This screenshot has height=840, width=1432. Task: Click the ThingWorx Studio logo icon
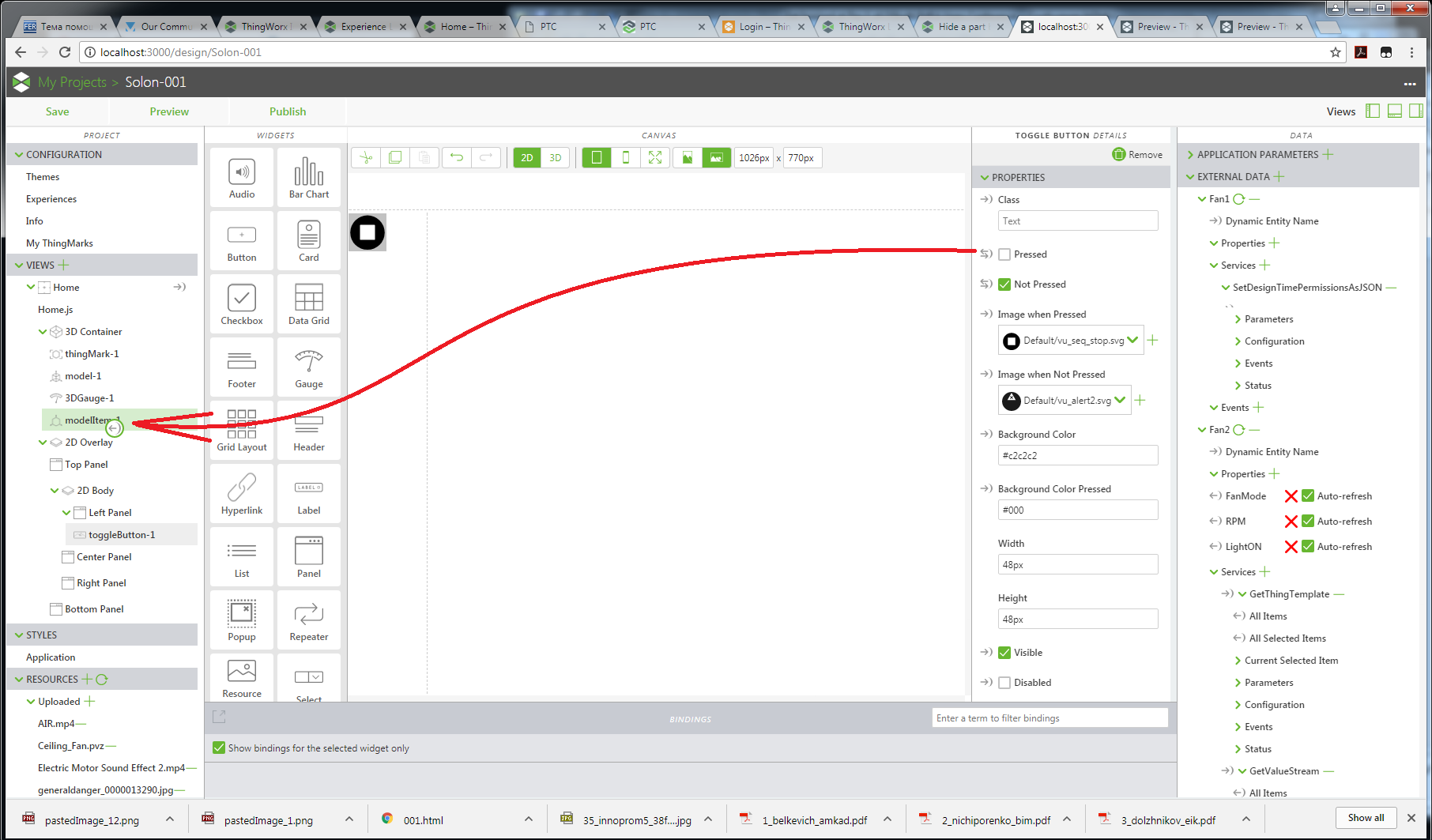point(21,81)
